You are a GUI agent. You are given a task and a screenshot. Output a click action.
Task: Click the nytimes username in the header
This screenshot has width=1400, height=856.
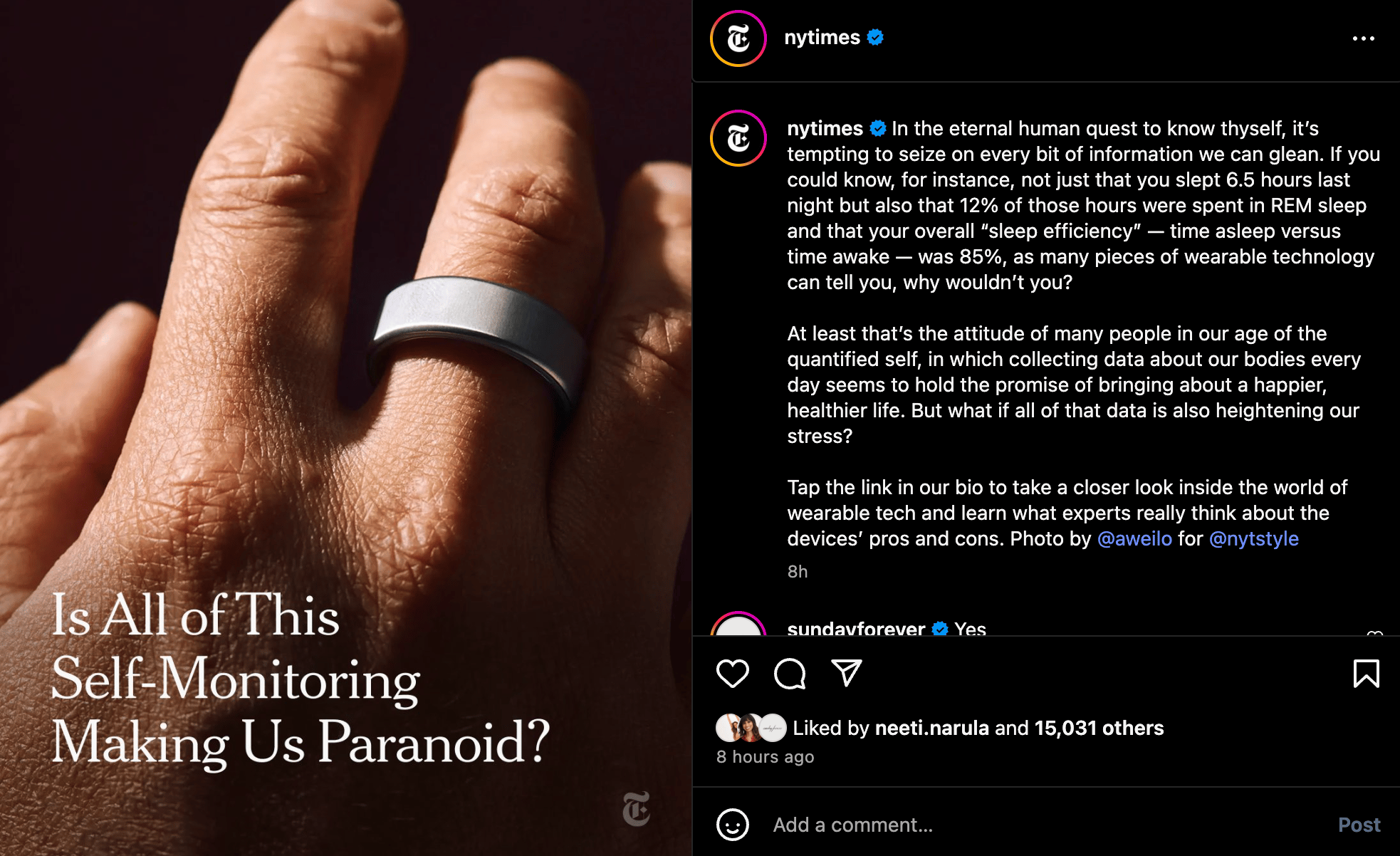[822, 37]
